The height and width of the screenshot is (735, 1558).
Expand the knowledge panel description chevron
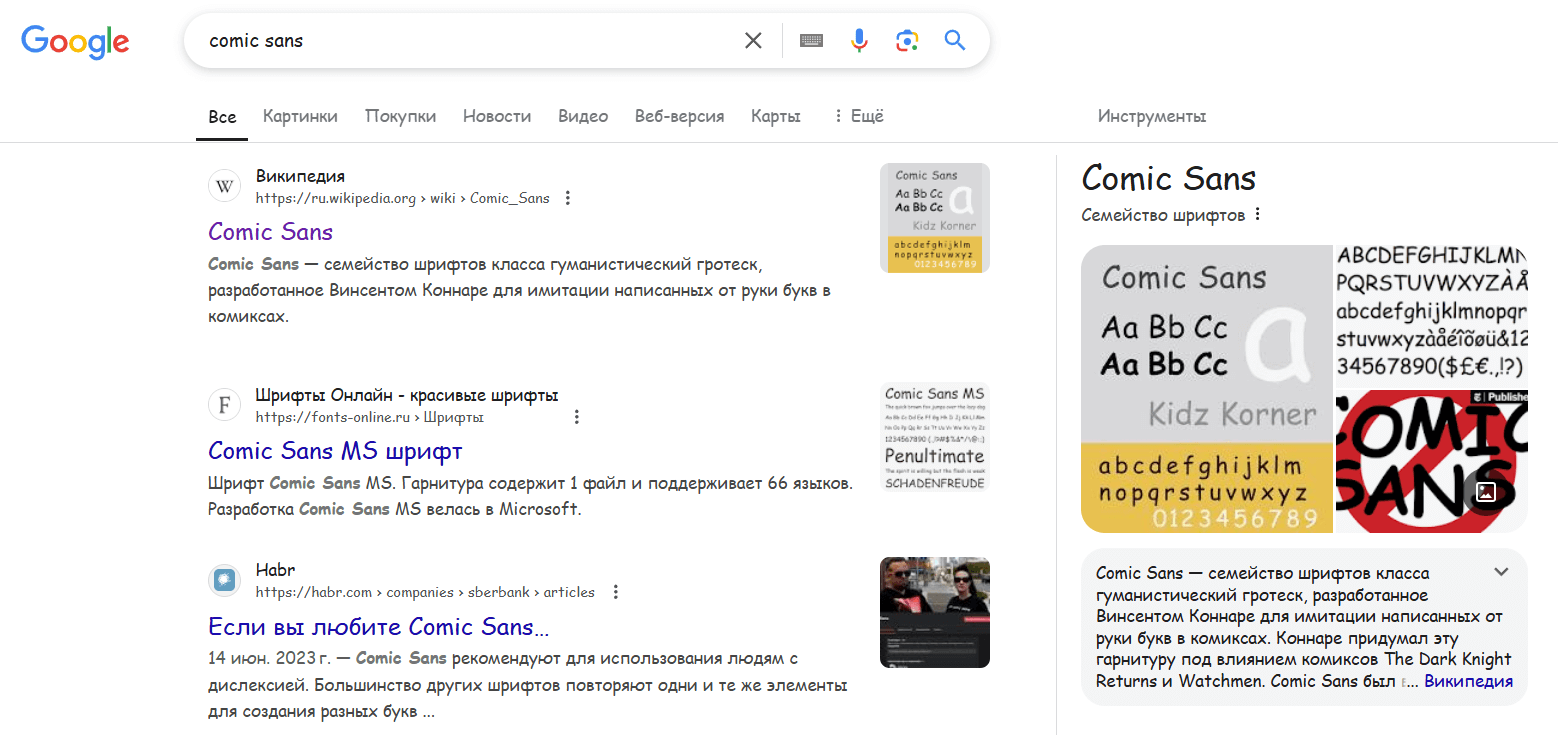coord(1501,573)
